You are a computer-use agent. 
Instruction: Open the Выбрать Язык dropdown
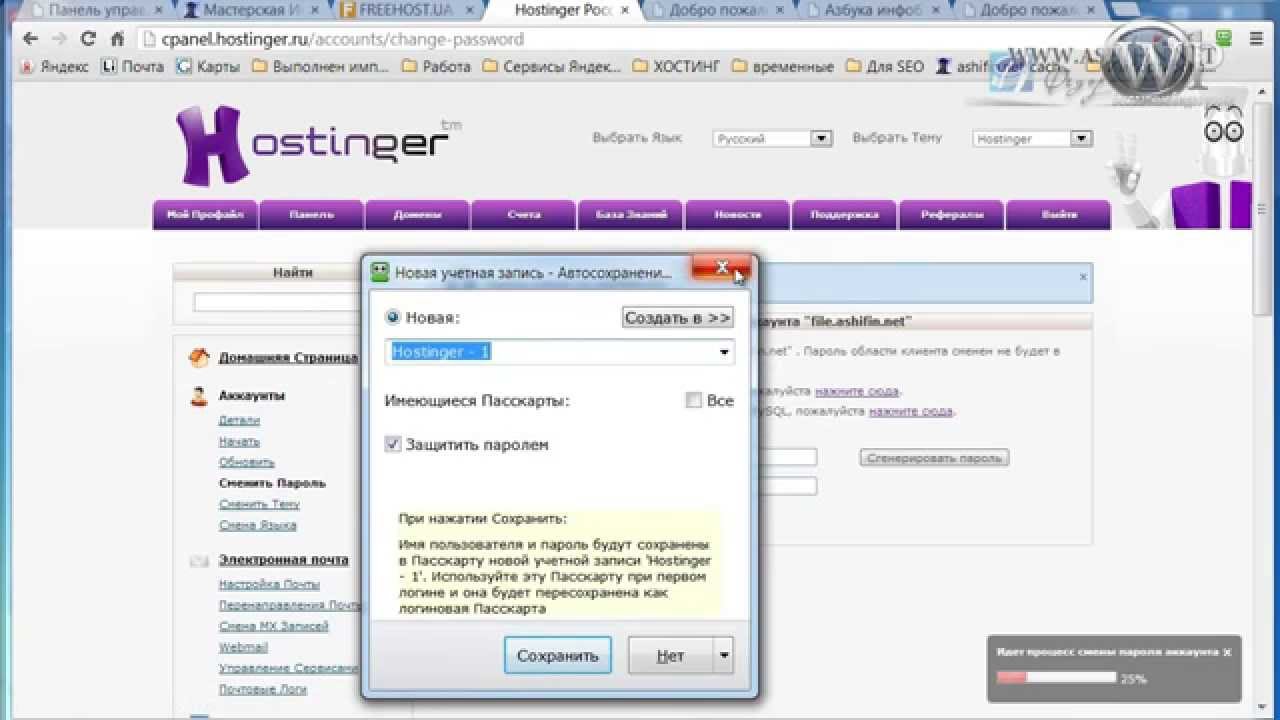pos(773,139)
